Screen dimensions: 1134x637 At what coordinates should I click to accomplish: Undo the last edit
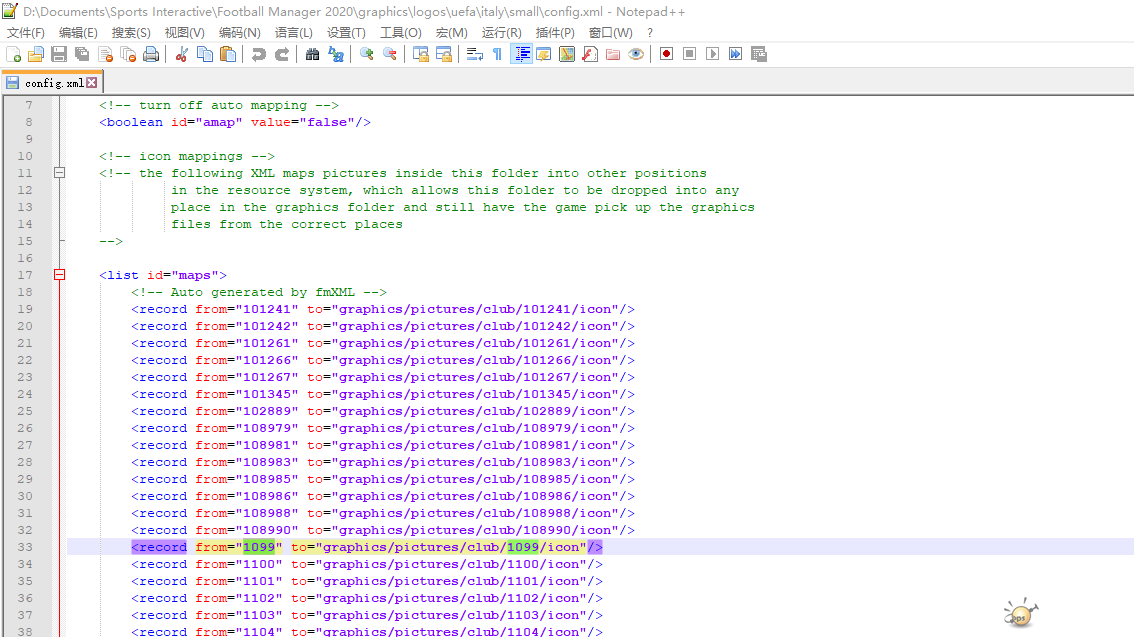click(x=258, y=54)
